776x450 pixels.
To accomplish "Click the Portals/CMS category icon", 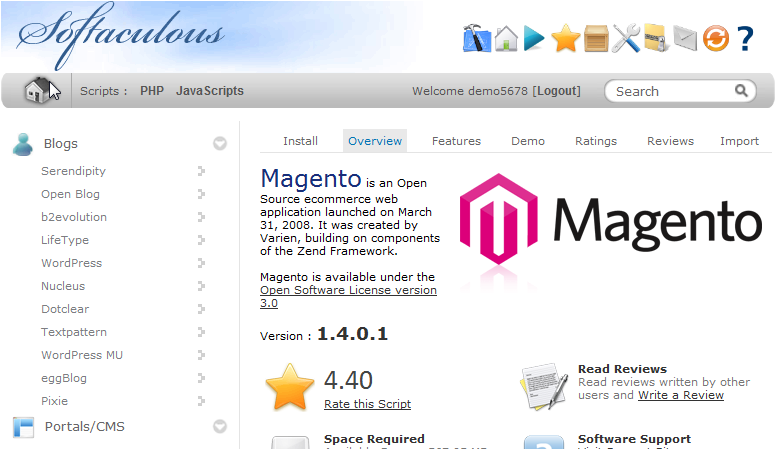I will [24, 427].
